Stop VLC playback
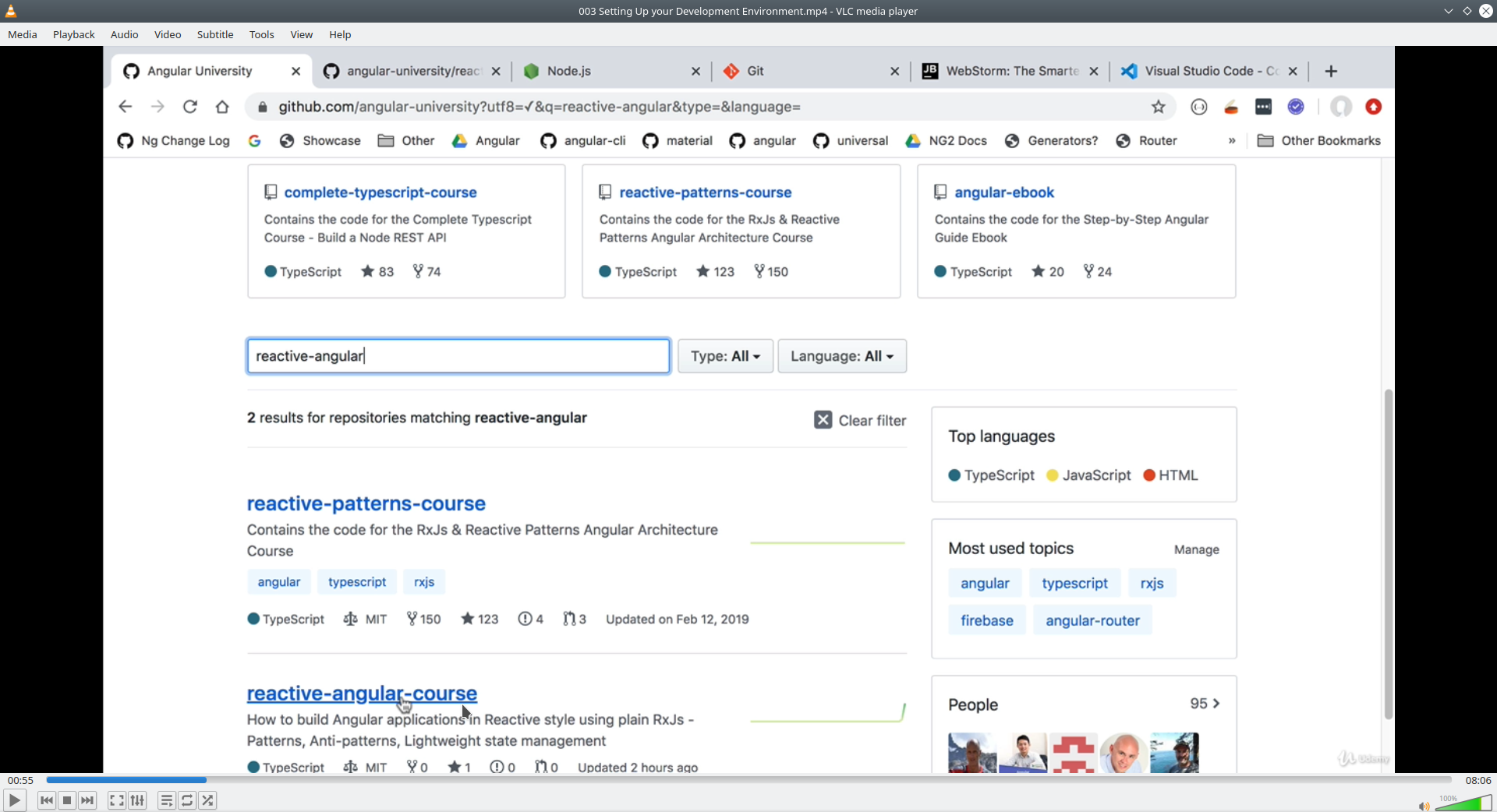 pyautogui.click(x=67, y=800)
